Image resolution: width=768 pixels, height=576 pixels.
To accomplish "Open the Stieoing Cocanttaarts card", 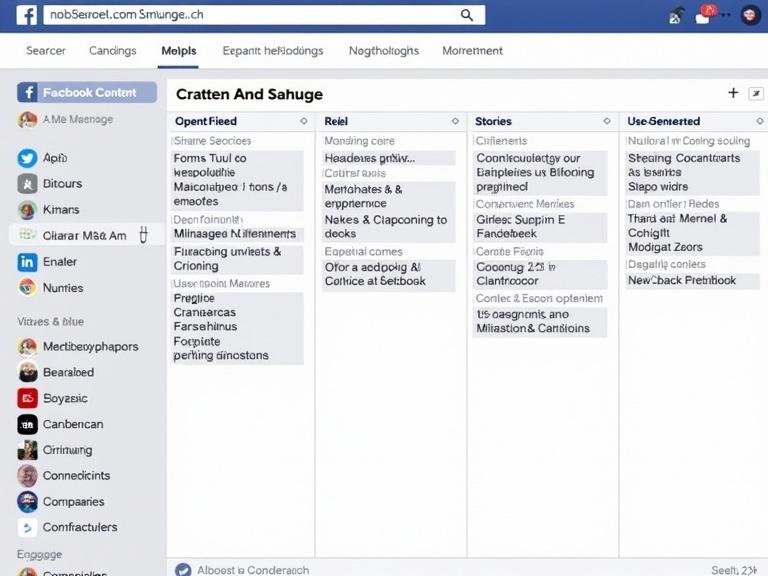I will click(x=693, y=172).
